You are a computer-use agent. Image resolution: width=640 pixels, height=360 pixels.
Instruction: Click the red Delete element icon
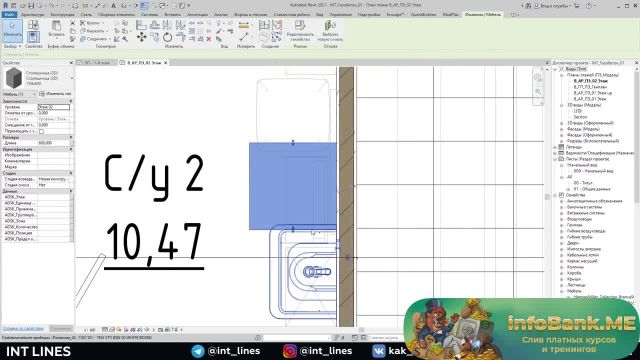click(209, 39)
